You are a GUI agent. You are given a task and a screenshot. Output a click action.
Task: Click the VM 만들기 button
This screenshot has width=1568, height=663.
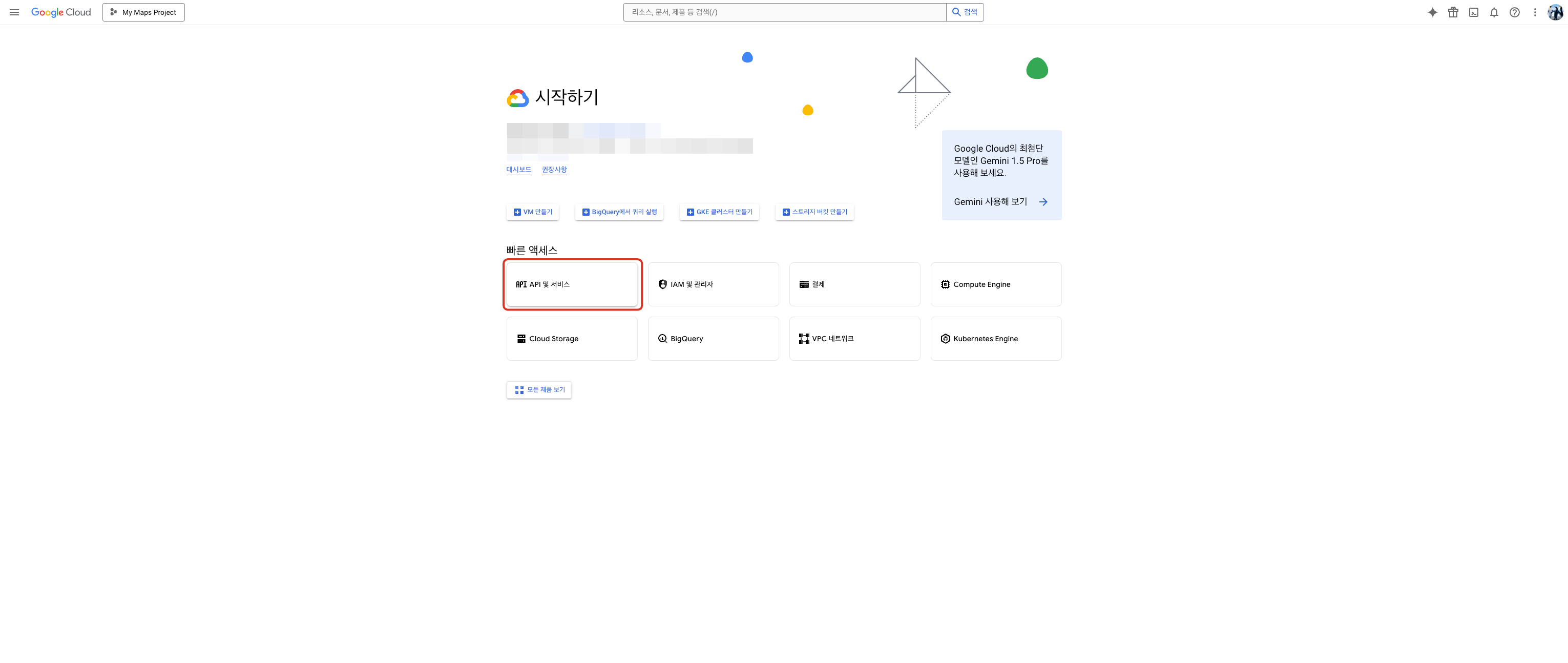pos(533,212)
